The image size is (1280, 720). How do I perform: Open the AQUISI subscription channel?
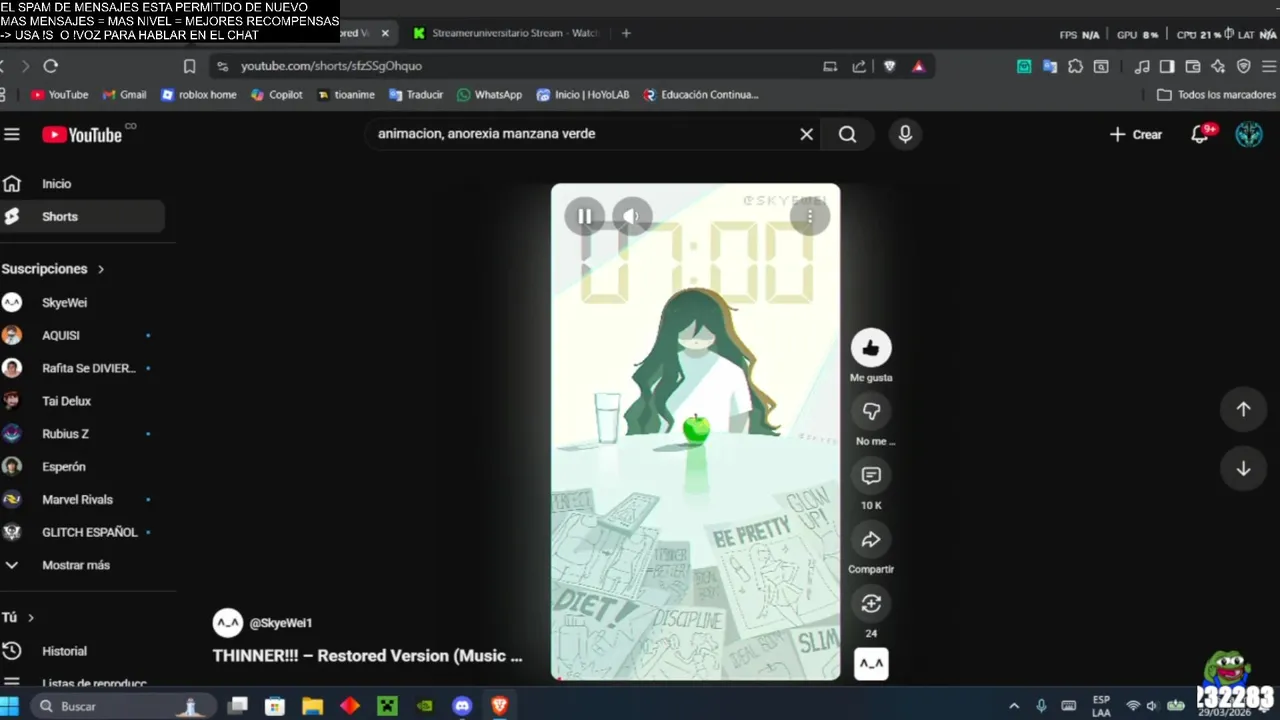pos(82,335)
